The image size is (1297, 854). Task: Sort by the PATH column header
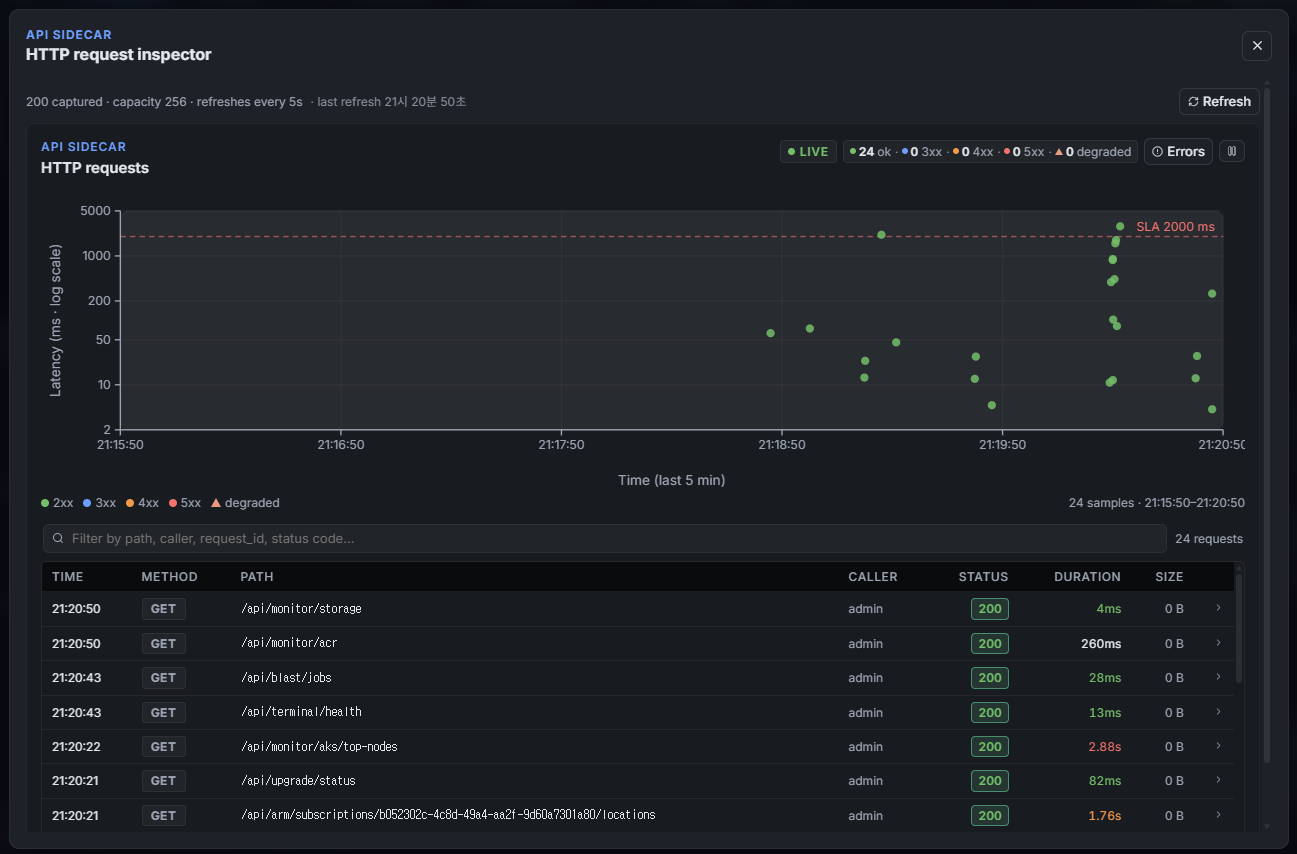[x=257, y=577]
